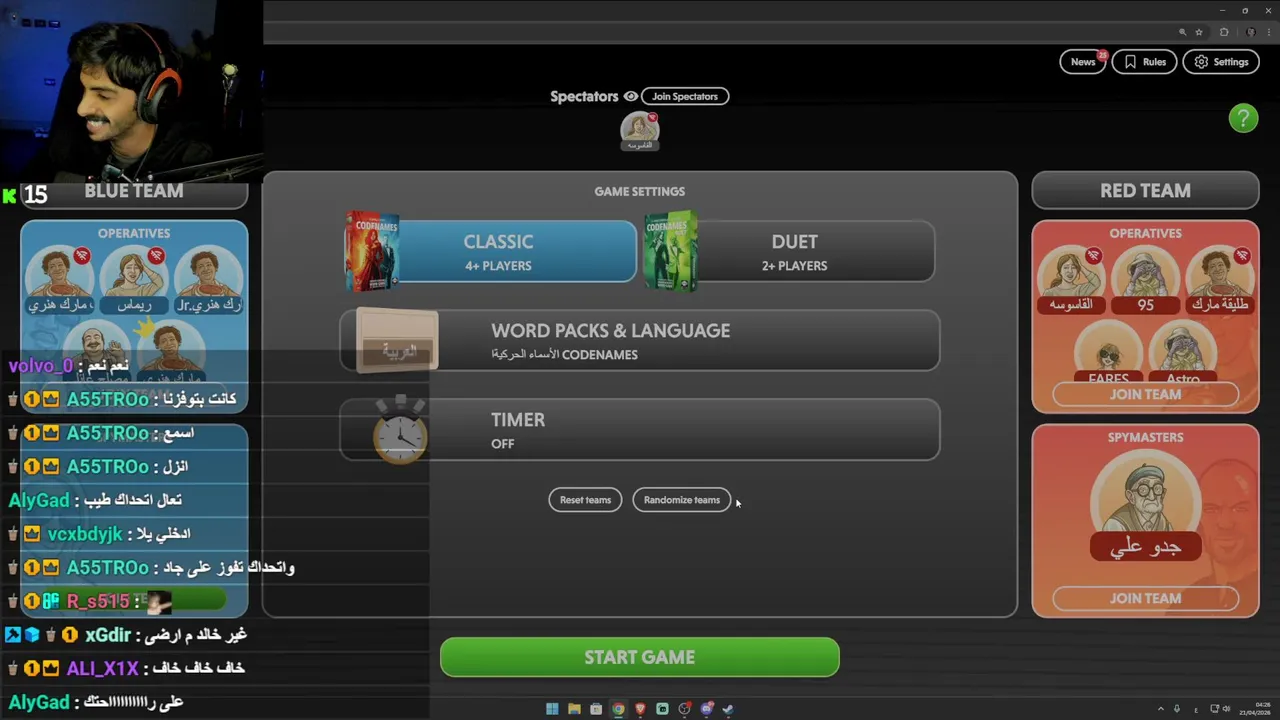Image resolution: width=1280 pixels, height=720 pixels.
Task: Click the spectator avatar below Spectators
Action: 639,130
